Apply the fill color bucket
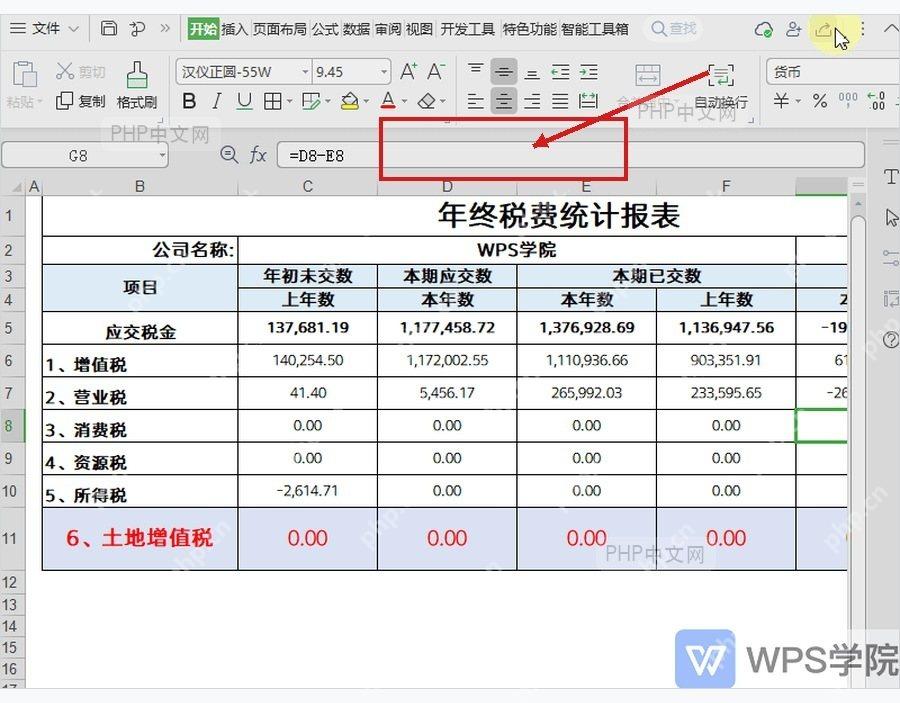This screenshot has width=900, height=703. click(x=349, y=102)
